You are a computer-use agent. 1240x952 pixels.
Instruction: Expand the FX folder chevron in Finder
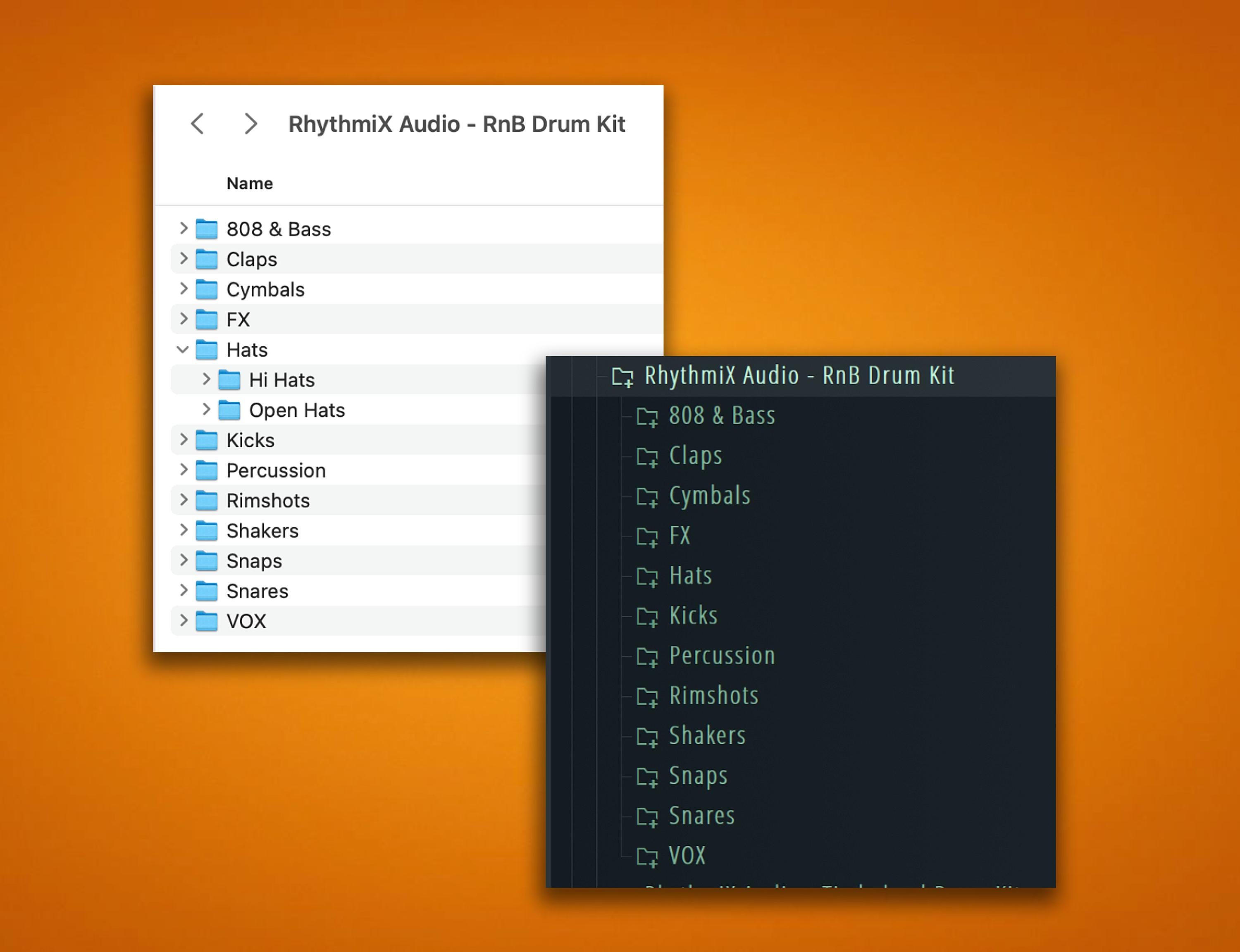pos(184,318)
